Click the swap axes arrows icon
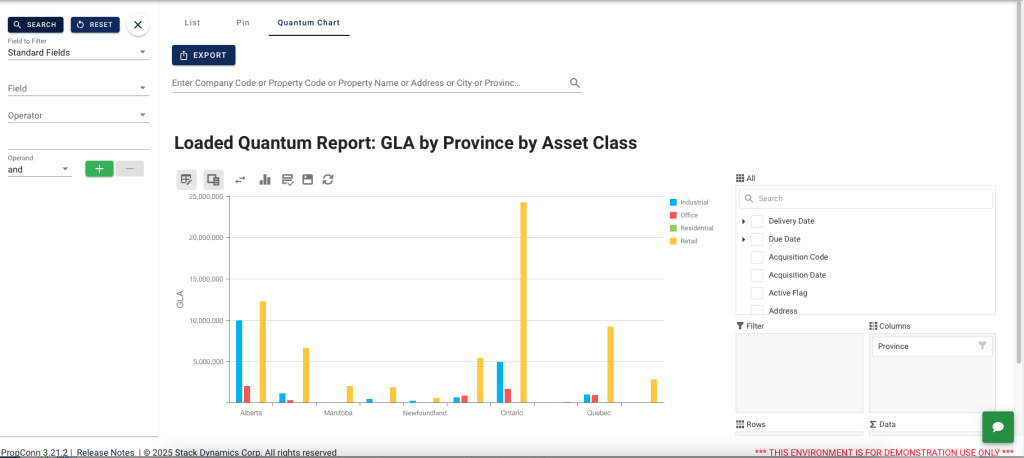 (x=240, y=180)
